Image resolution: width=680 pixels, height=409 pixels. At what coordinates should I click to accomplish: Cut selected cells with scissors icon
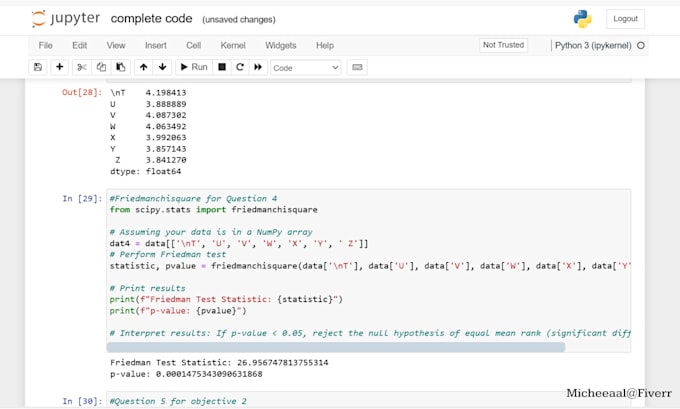tap(82, 67)
